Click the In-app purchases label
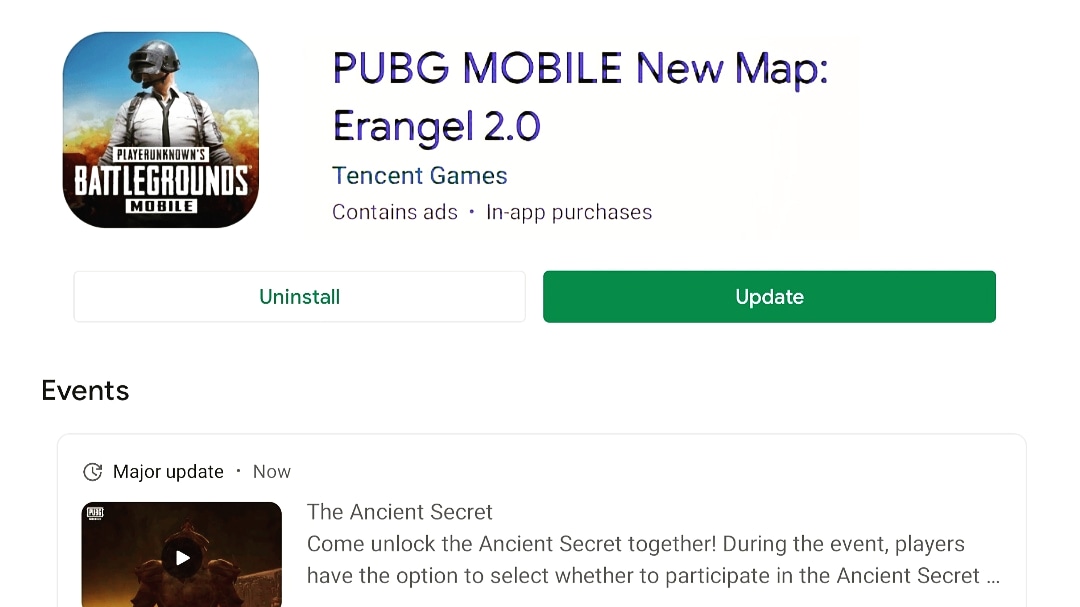The image size is (1080, 607). point(569,212)
